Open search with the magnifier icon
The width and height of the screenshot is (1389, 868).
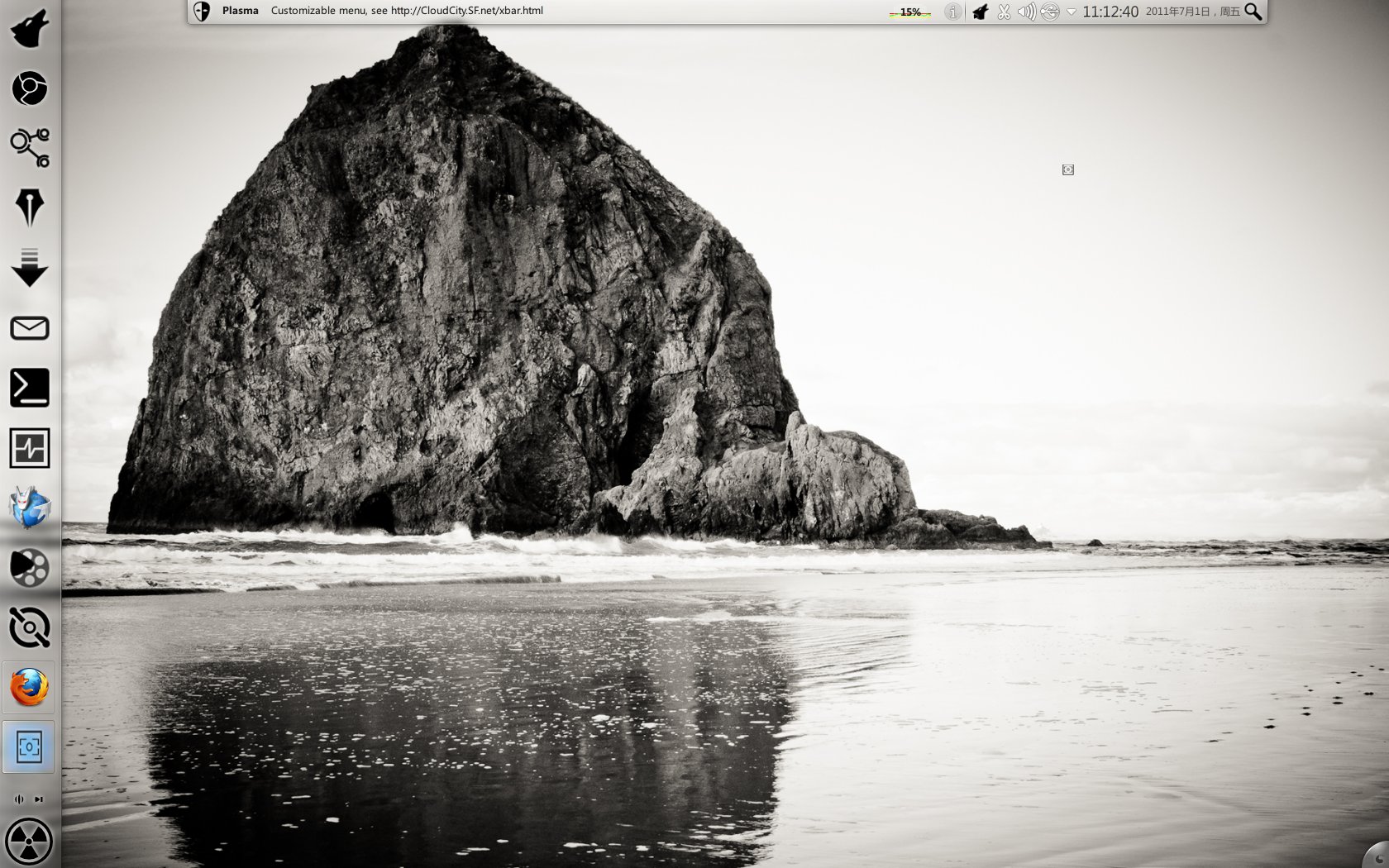1253,12
